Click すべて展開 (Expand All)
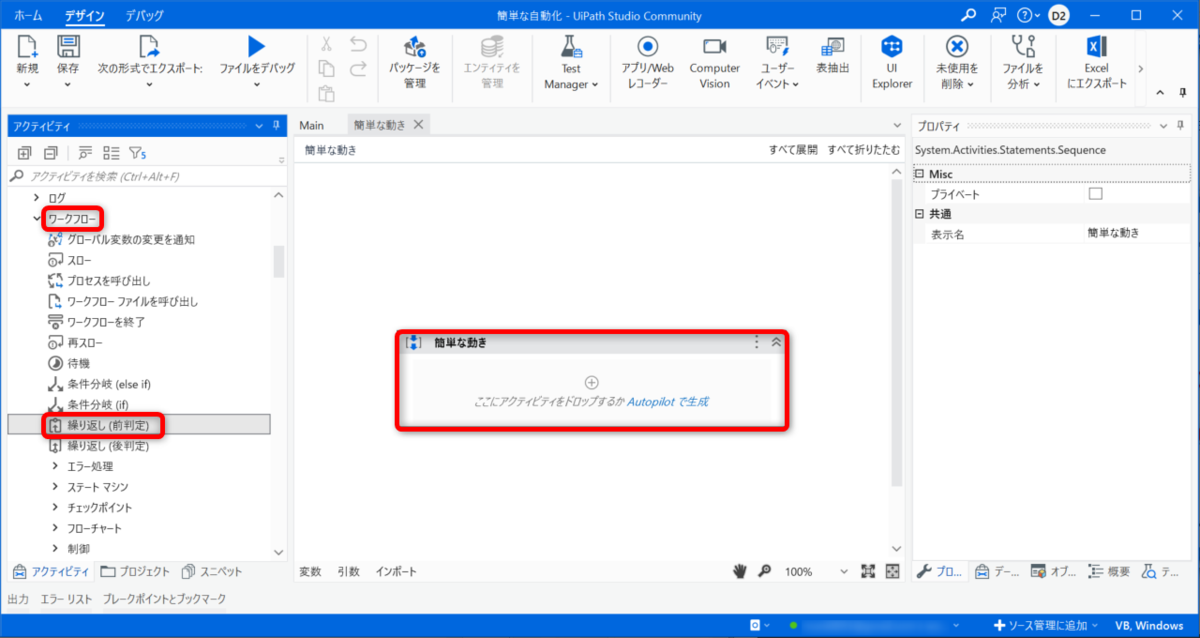Screen dimensions: 1200x638 coord(793,150)
